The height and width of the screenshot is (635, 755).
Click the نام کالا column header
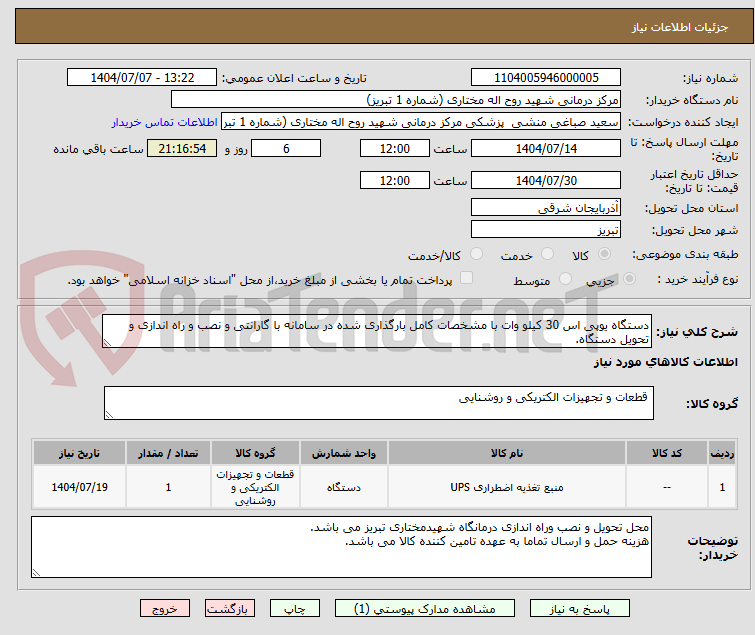tap(507, 453)
